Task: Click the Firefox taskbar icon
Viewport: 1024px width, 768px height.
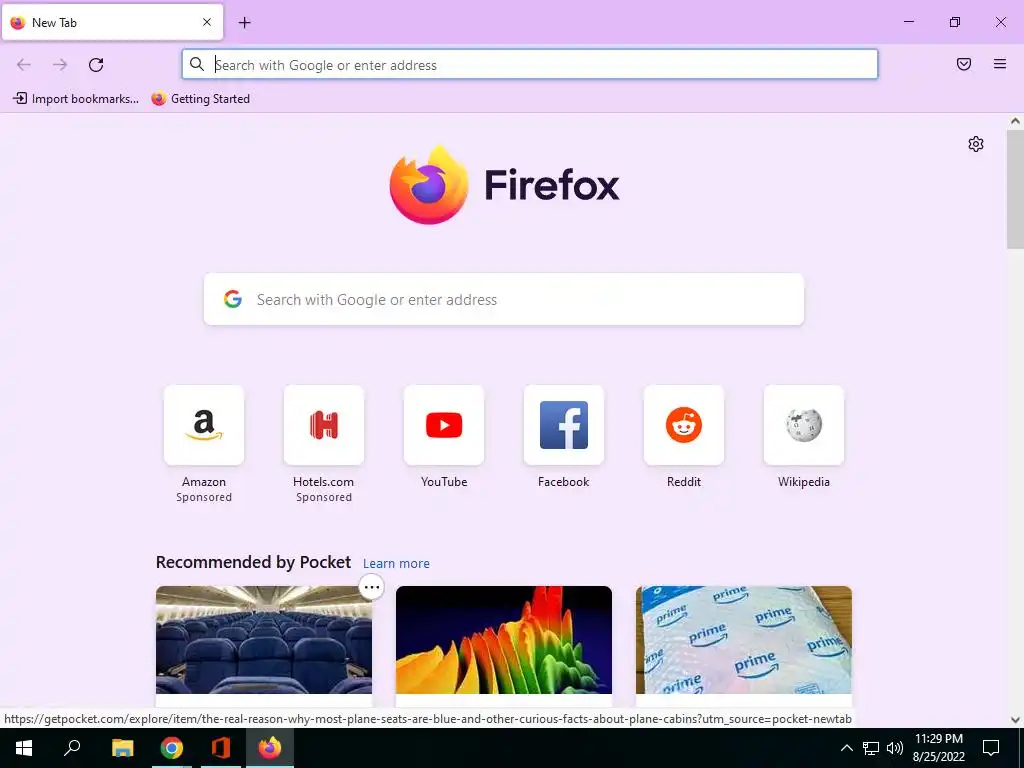Action: 270,748
